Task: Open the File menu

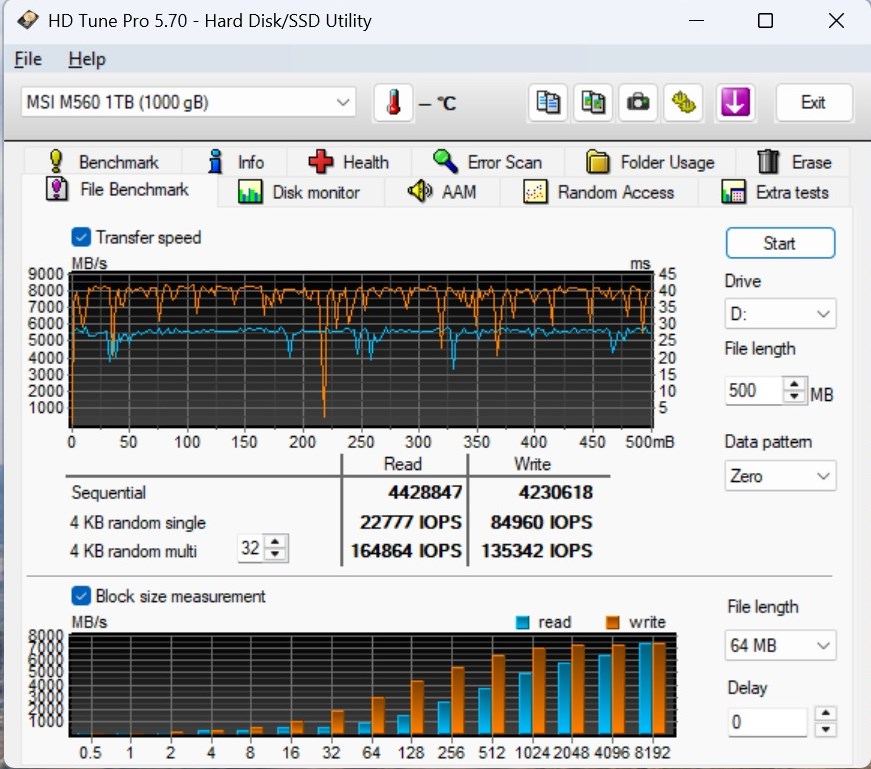Action: click(x=28, y=59)
